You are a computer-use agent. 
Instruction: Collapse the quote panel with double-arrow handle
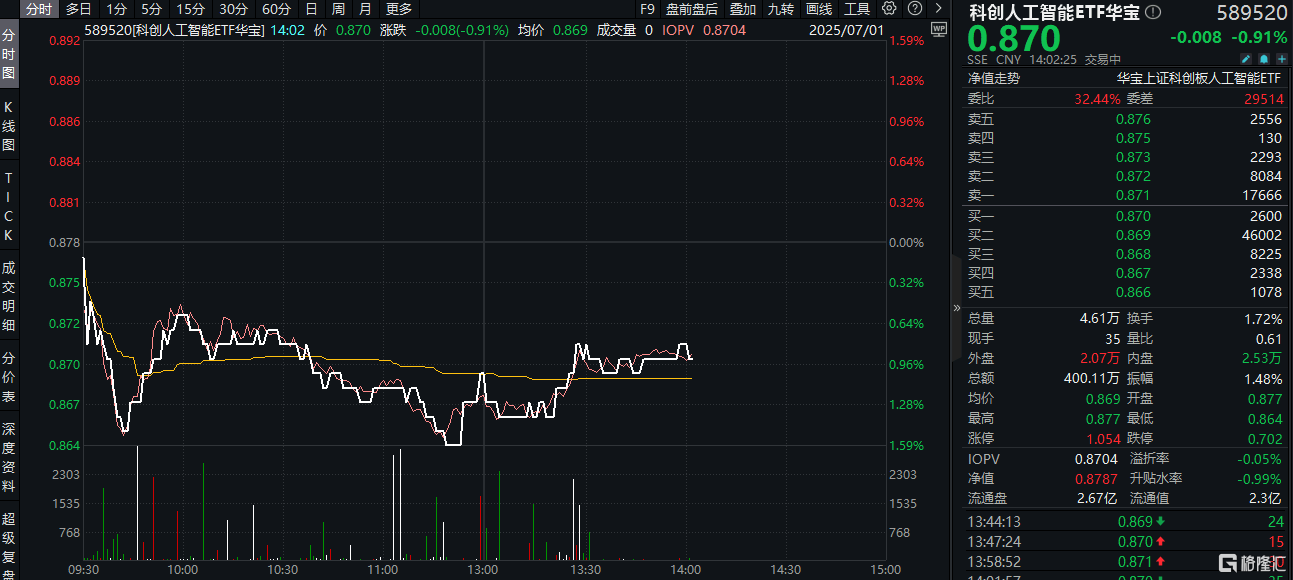955,309
